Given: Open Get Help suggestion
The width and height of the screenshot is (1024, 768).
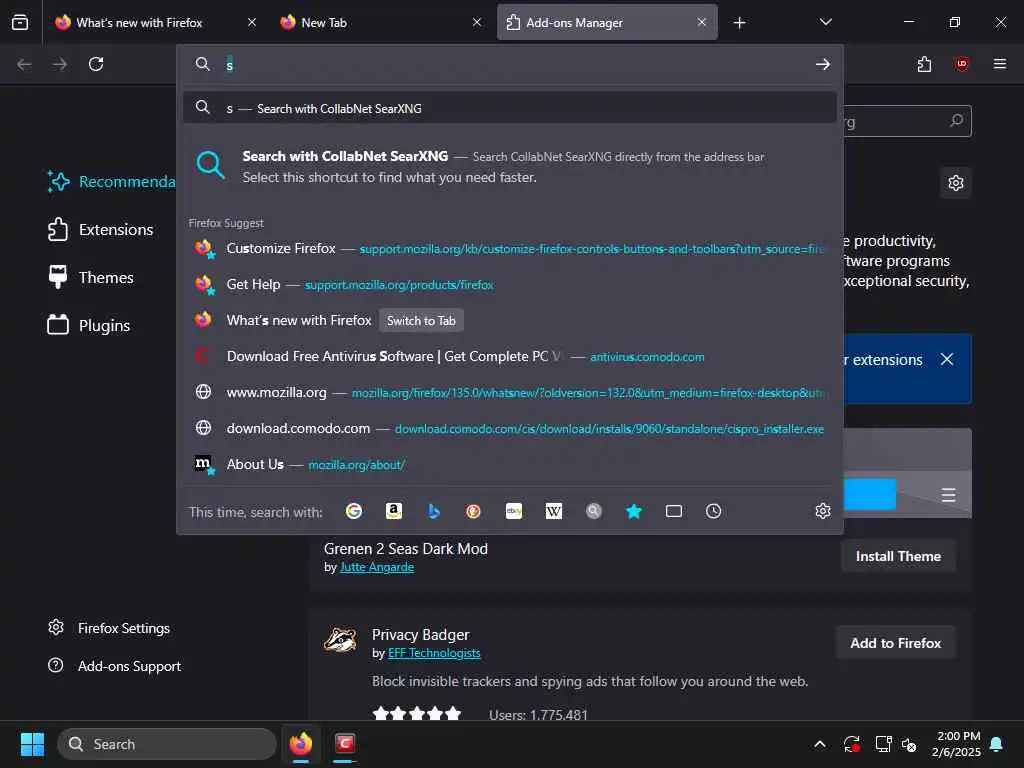Looking at the screenshot, I should 510,285.
